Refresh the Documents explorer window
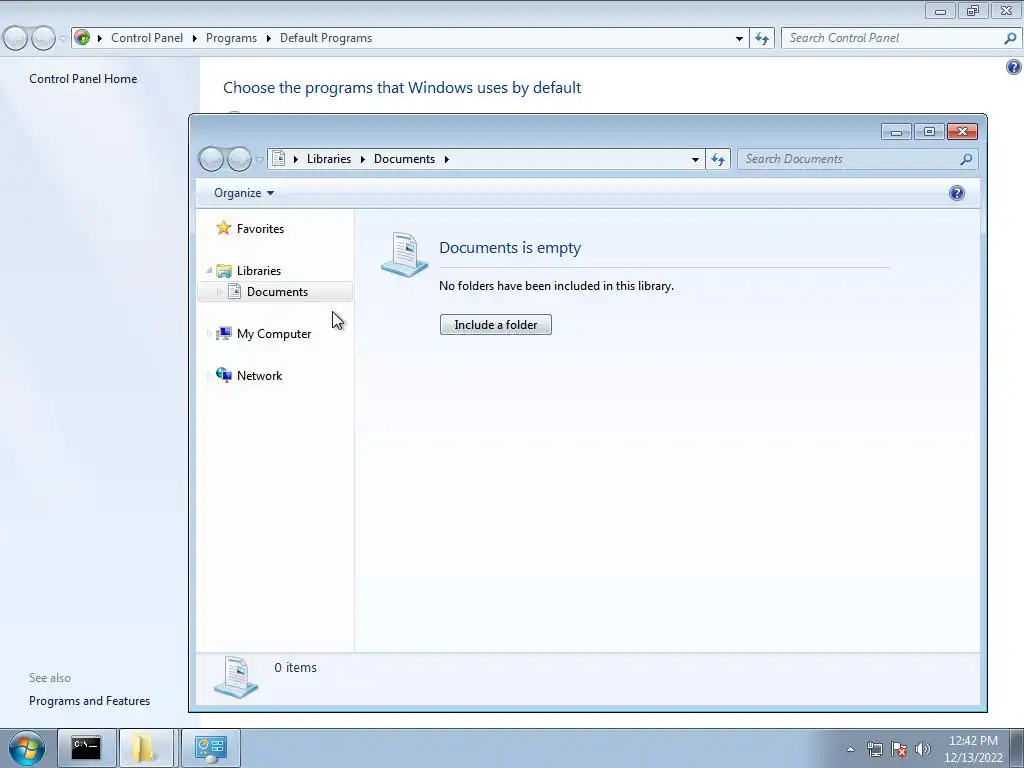This screenshot has width=1024, height=768. [718, 159]
